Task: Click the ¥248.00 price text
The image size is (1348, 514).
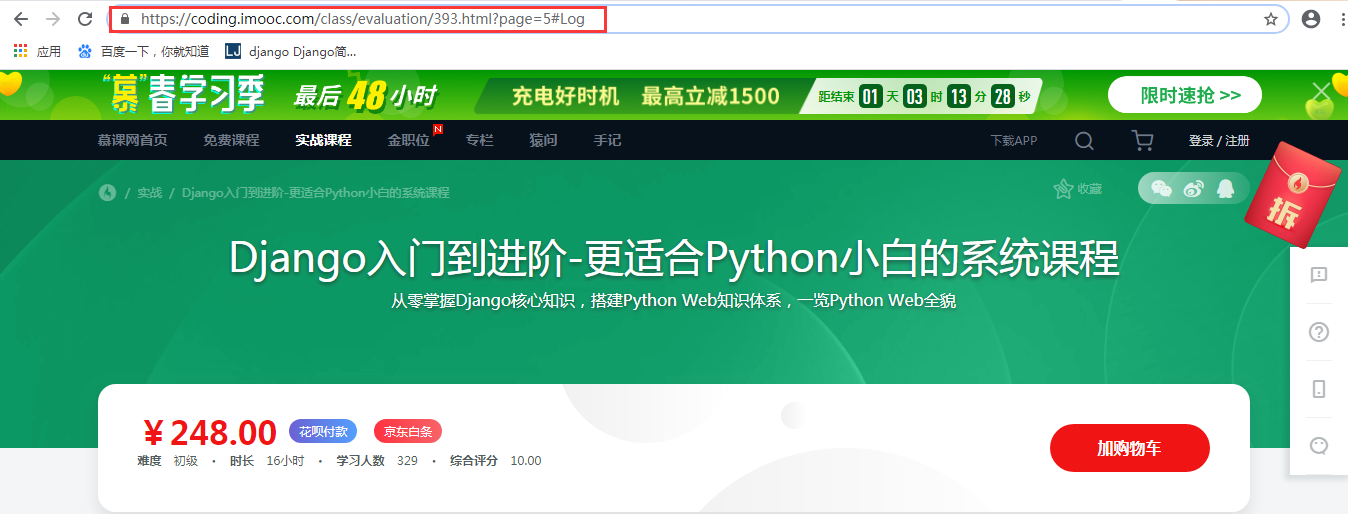Action: pos(210,432)
